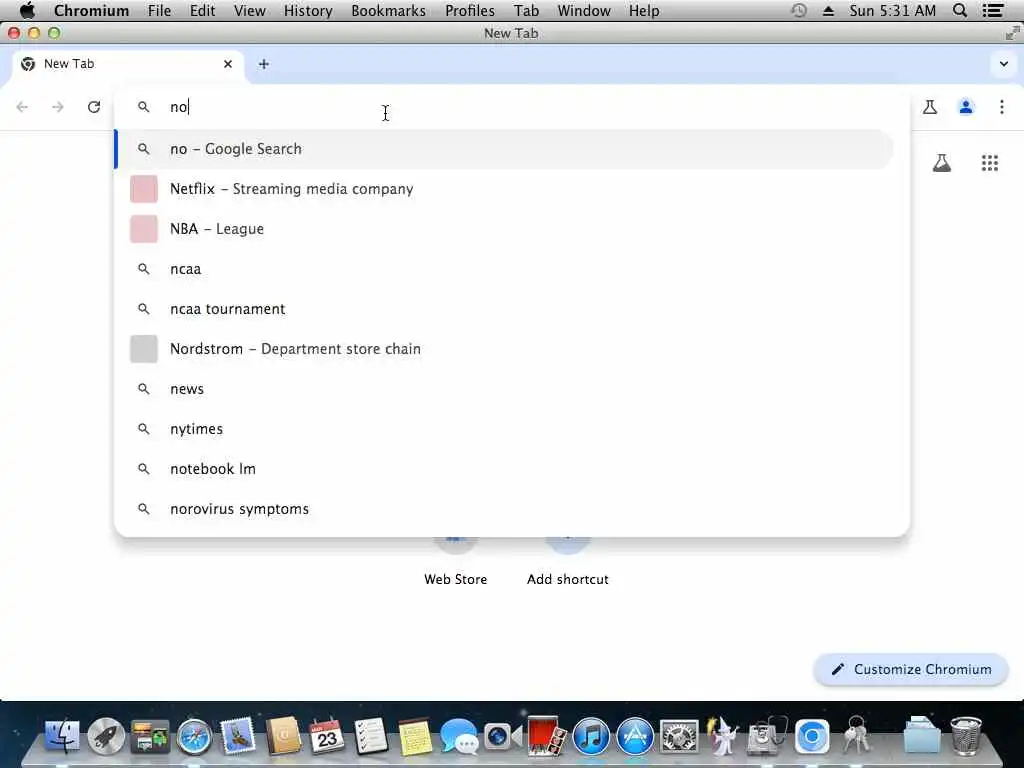
Task: Open the File menu
Action: pyautogui.click(x=159, y=11)
